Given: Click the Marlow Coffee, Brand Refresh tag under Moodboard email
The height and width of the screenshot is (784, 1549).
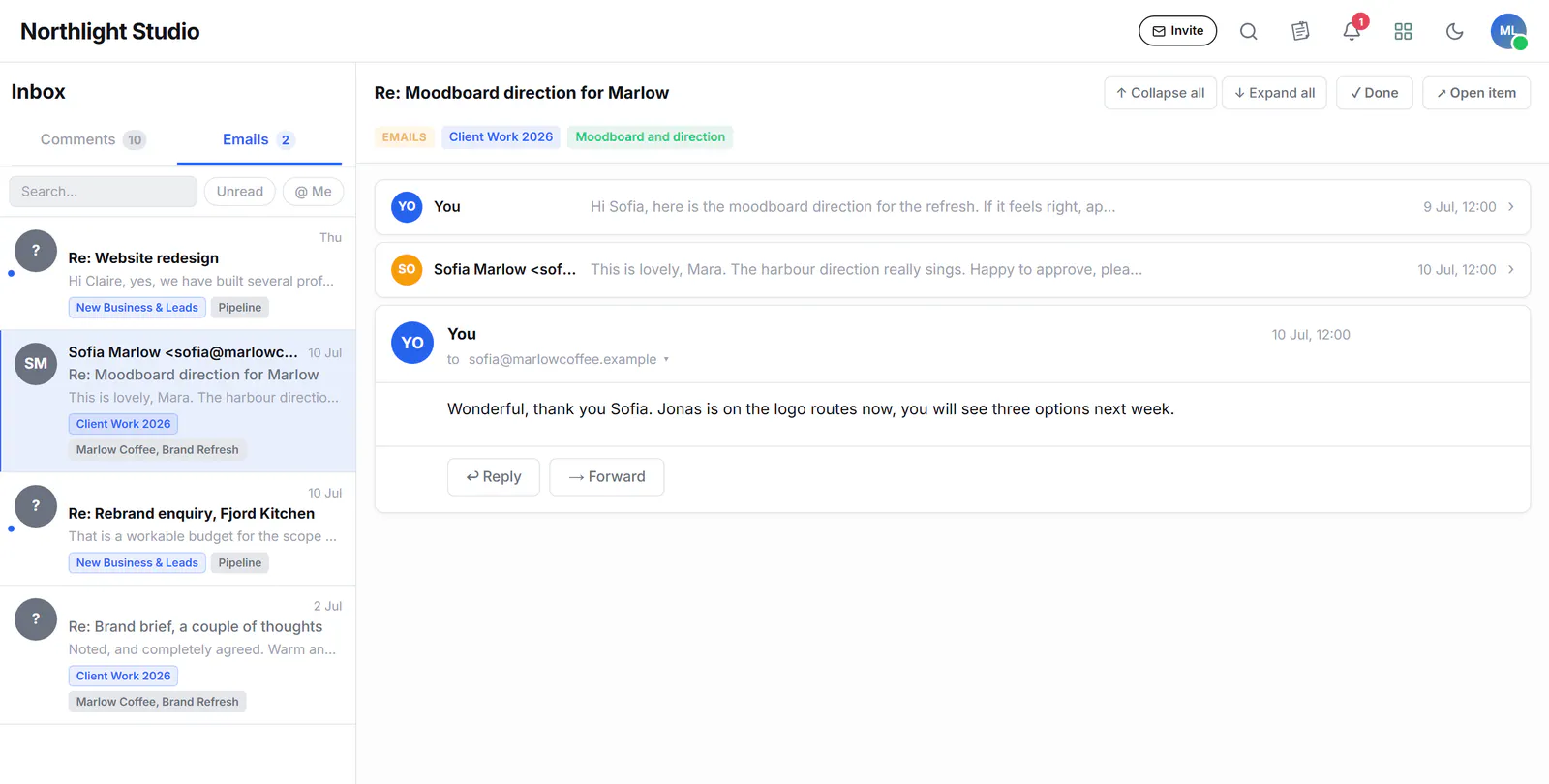Looking at the screenshot, I should click(157, 449).
